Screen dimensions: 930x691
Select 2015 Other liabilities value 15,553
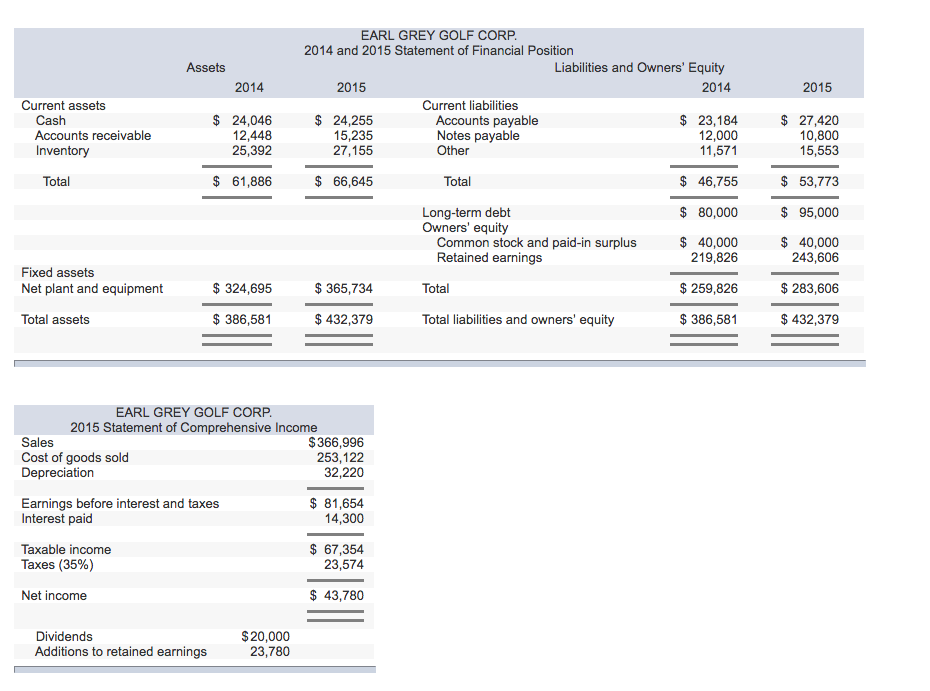point(819,151)
